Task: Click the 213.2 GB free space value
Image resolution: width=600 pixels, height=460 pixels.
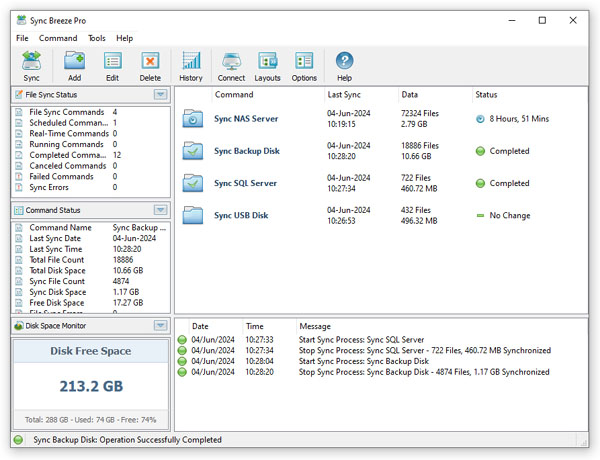Action: [x=91, y=386]
